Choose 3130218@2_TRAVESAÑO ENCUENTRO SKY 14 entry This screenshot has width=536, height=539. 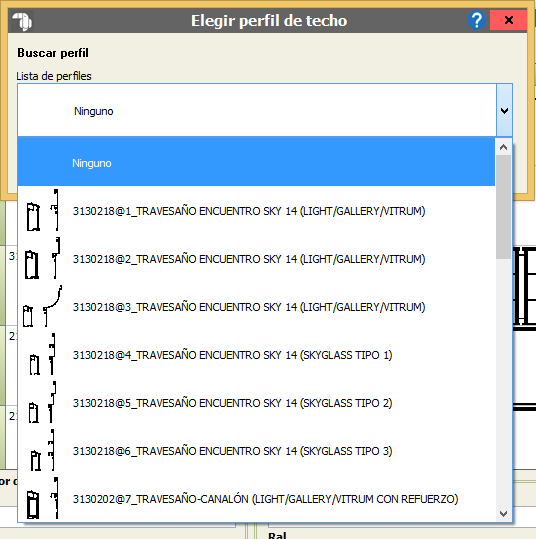click(256, 258)
